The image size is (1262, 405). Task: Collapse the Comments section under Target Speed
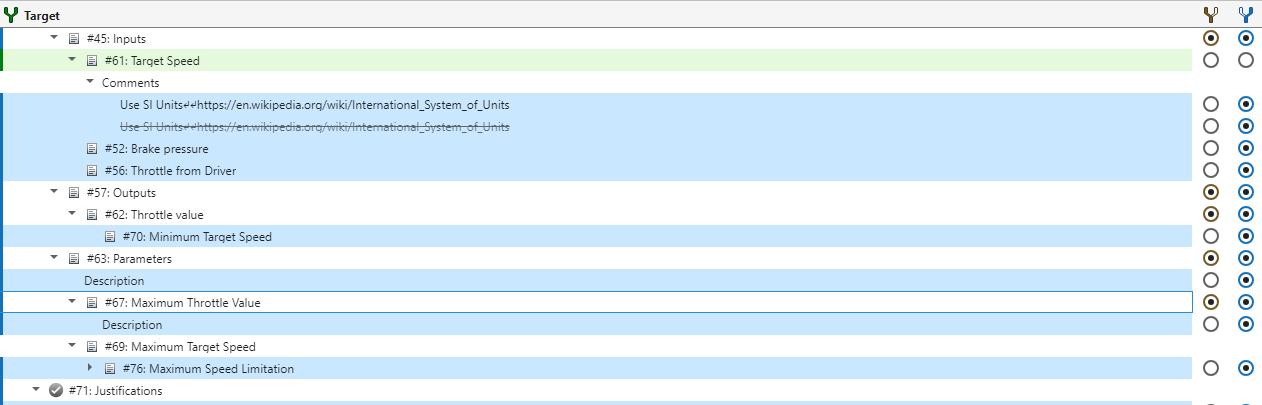coord(90,83)
